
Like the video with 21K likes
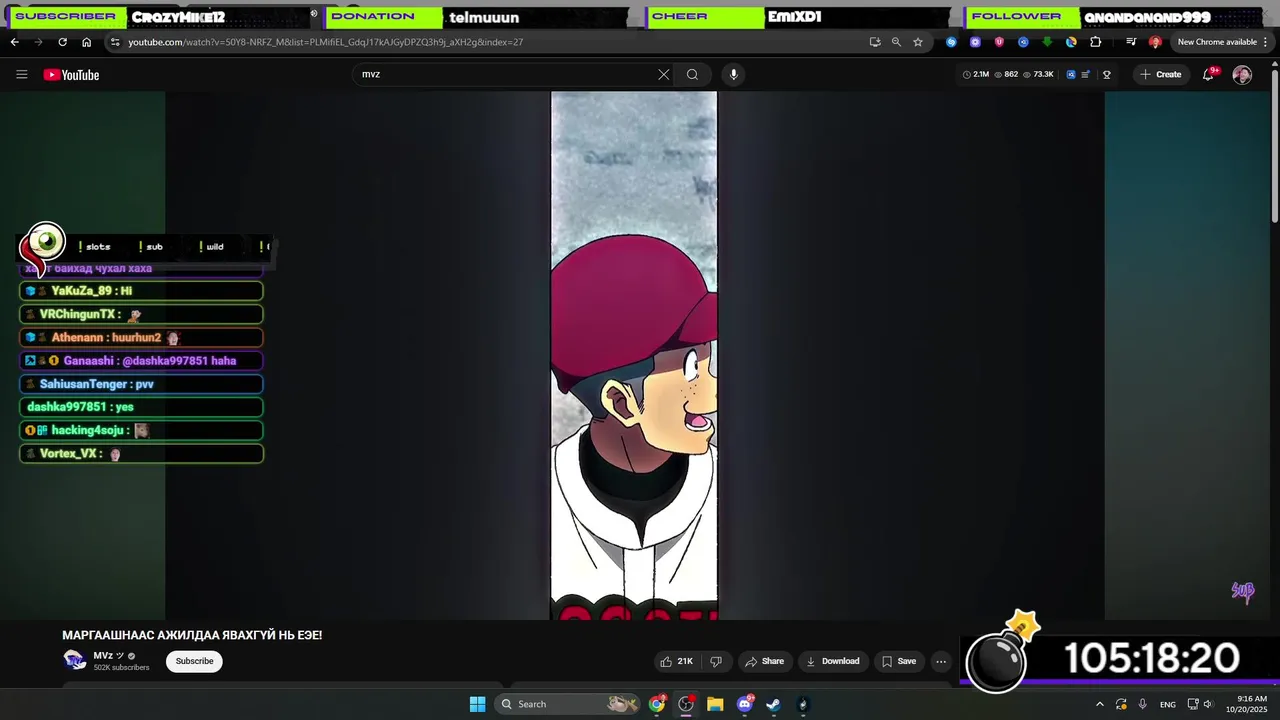[676, 661]
